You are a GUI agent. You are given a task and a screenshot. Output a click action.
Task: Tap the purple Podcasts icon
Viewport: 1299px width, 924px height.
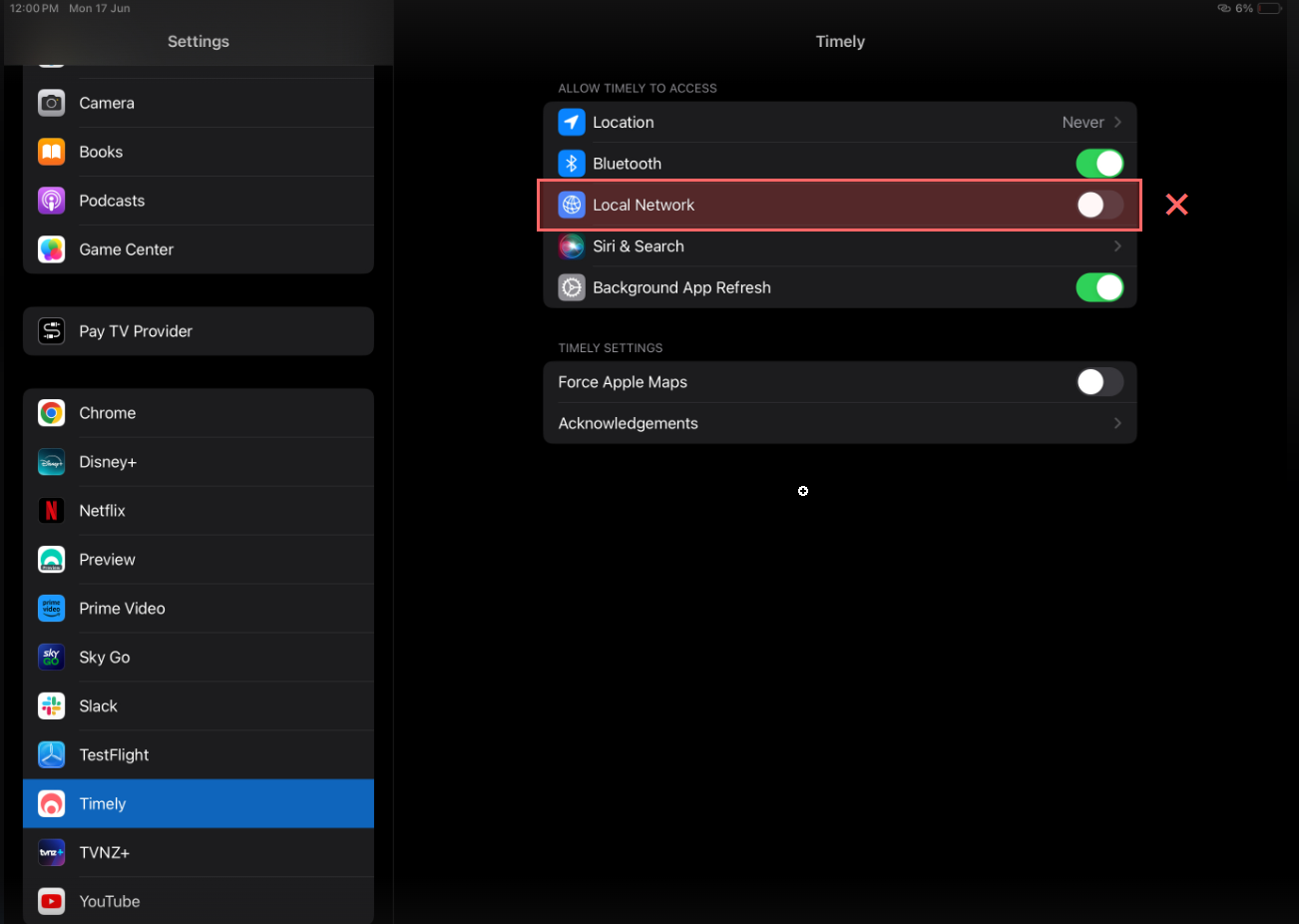coord(52,201)
